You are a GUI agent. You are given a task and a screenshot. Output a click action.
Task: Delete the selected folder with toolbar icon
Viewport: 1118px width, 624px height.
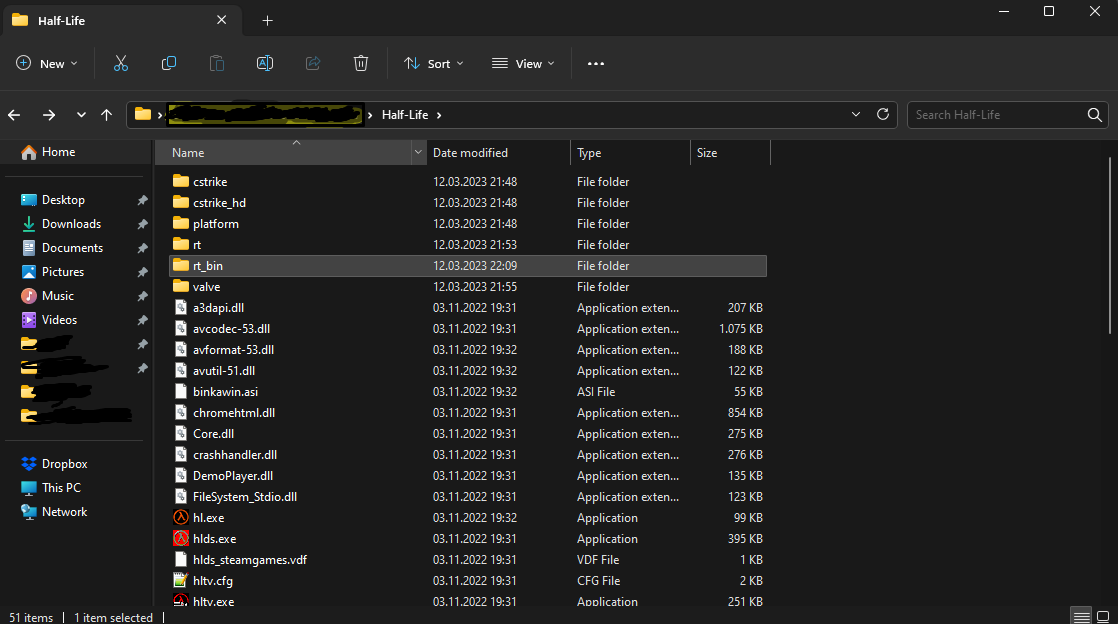tap(361, 63)
